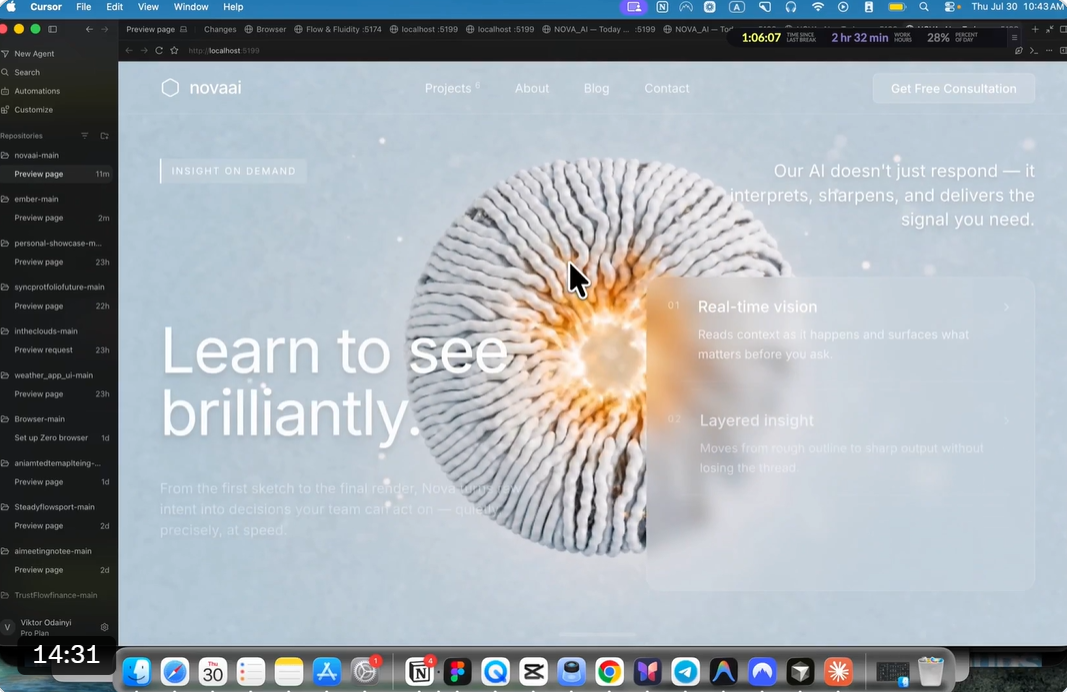Go back with title bar back arrow

coord(89,29)
